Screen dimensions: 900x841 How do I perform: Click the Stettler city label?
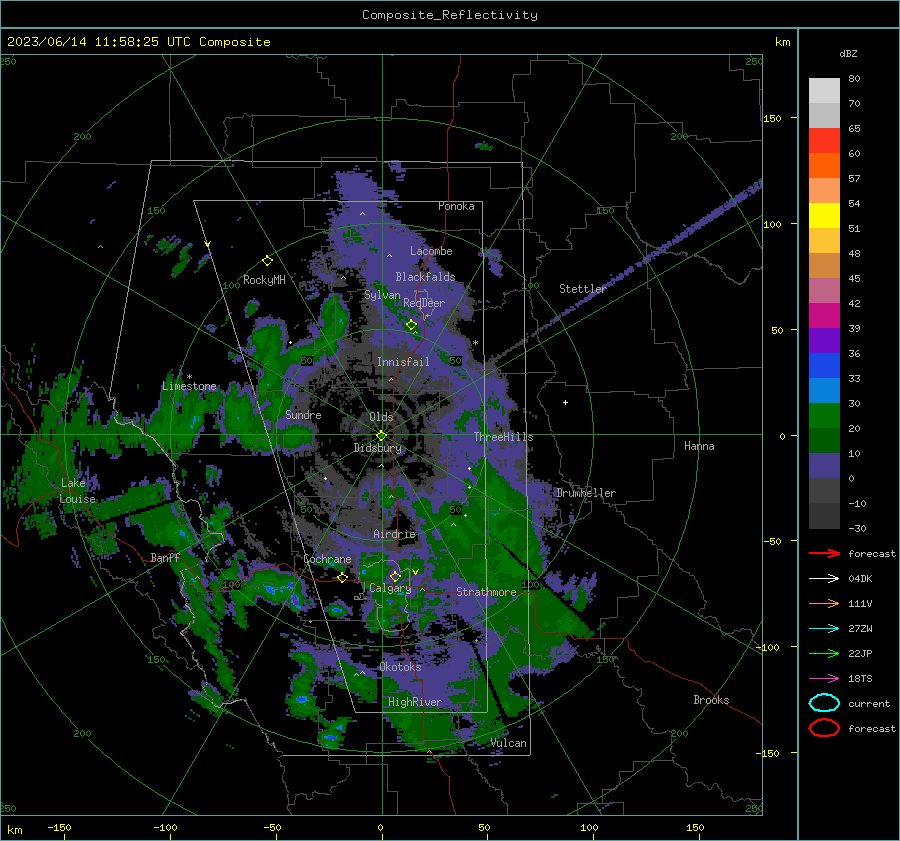tap(583, 288)
